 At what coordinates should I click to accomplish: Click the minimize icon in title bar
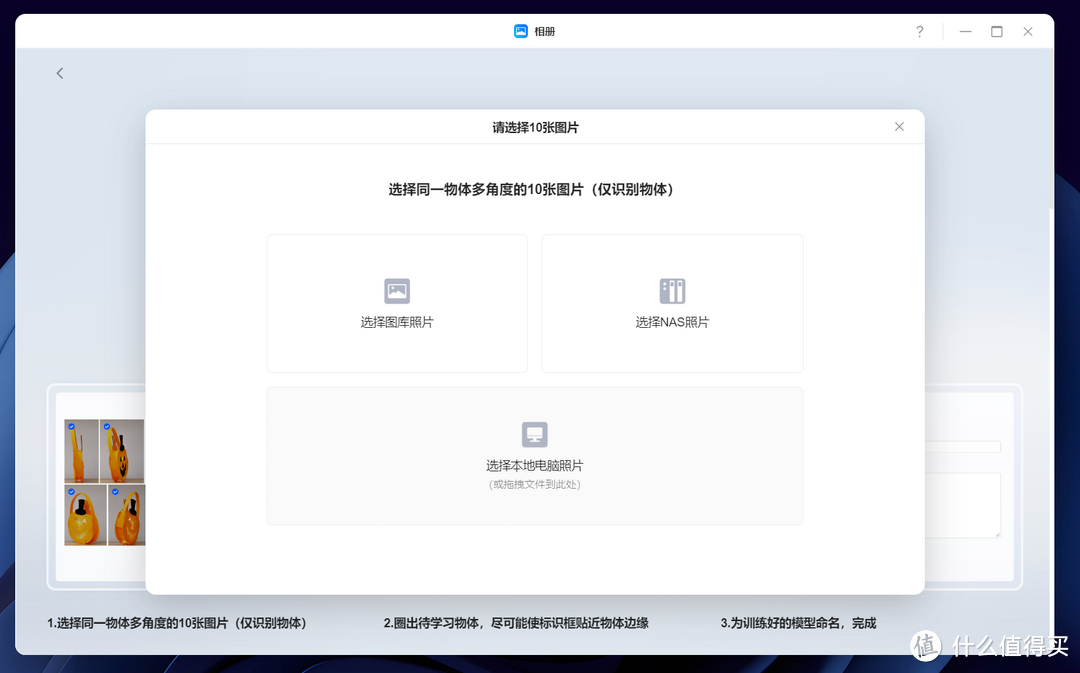964,31
